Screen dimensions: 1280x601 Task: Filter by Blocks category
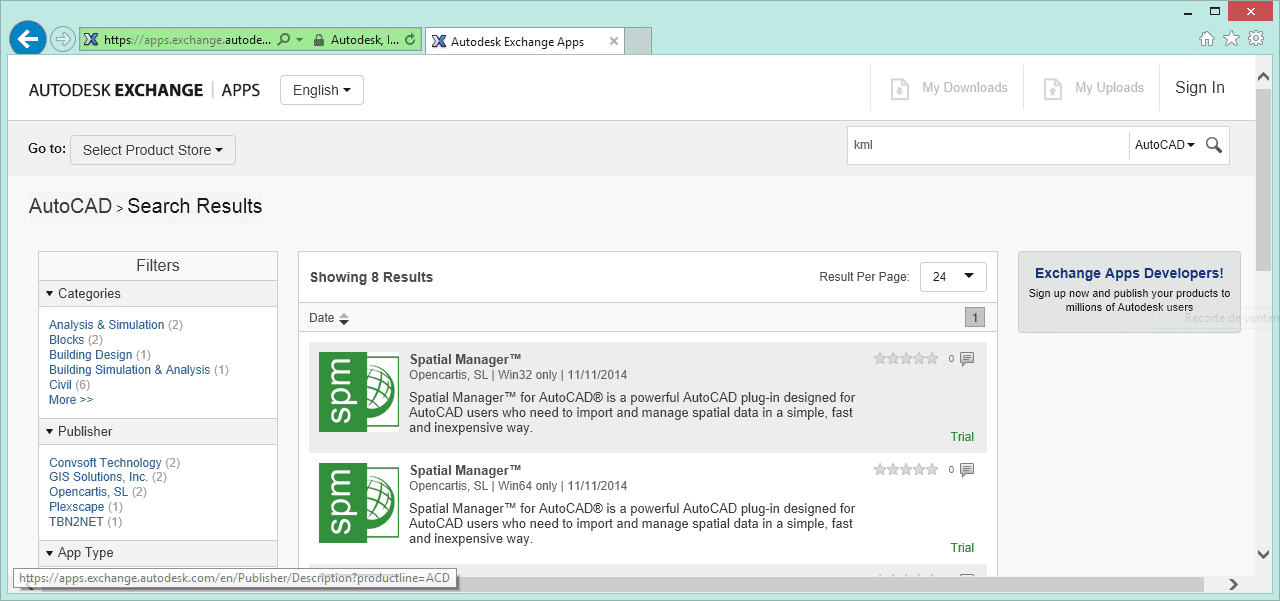click(67, 340)
